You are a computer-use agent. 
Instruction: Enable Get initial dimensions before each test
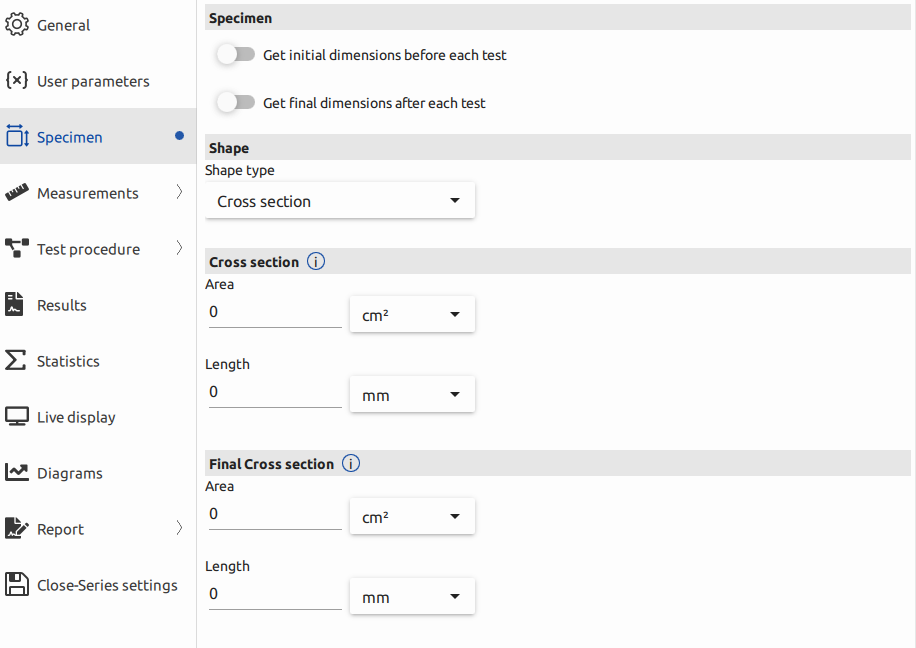pyautogui.click(x=236, y=55)
